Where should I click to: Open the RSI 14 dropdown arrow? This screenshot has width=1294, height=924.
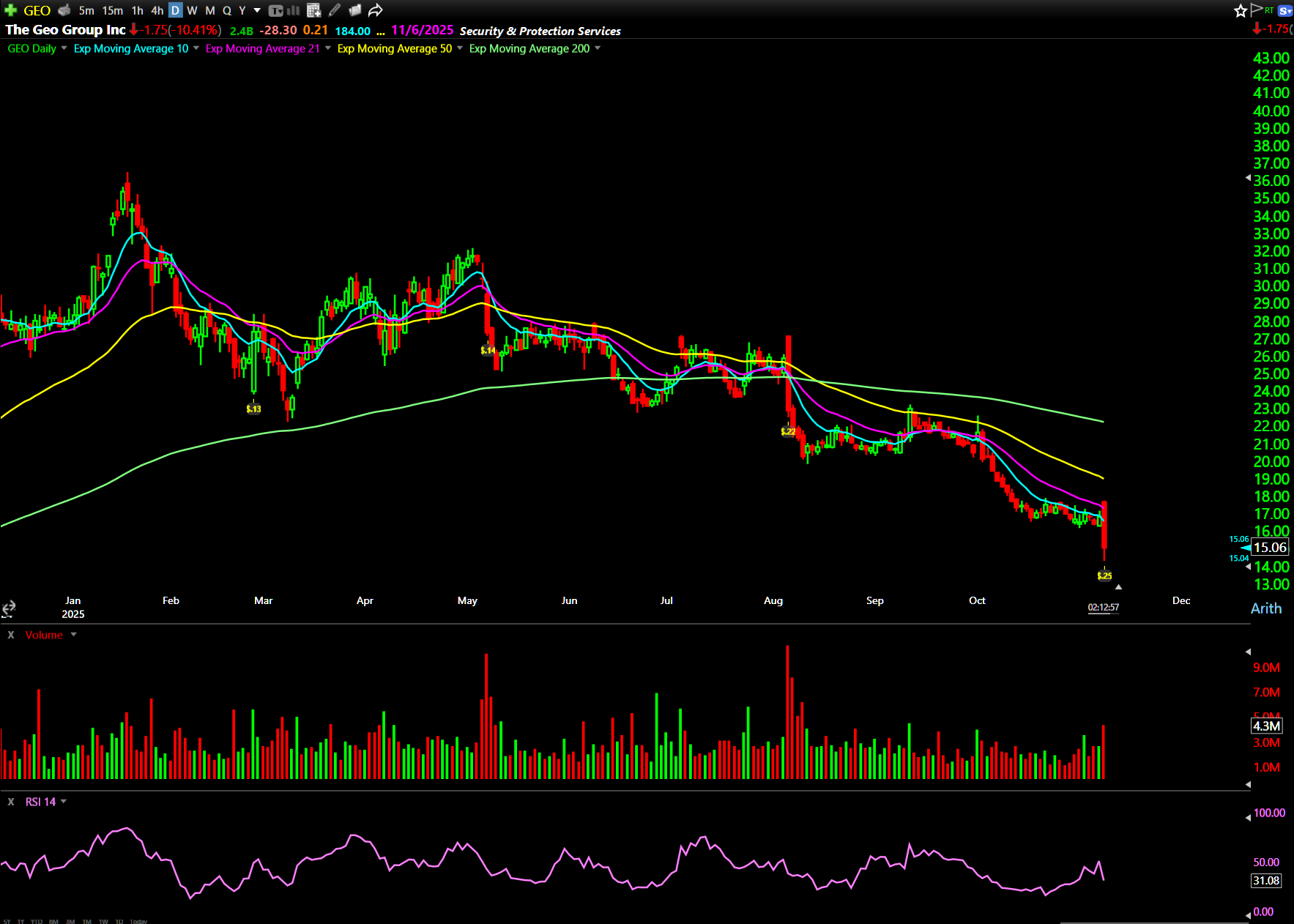tap(64, 802)
